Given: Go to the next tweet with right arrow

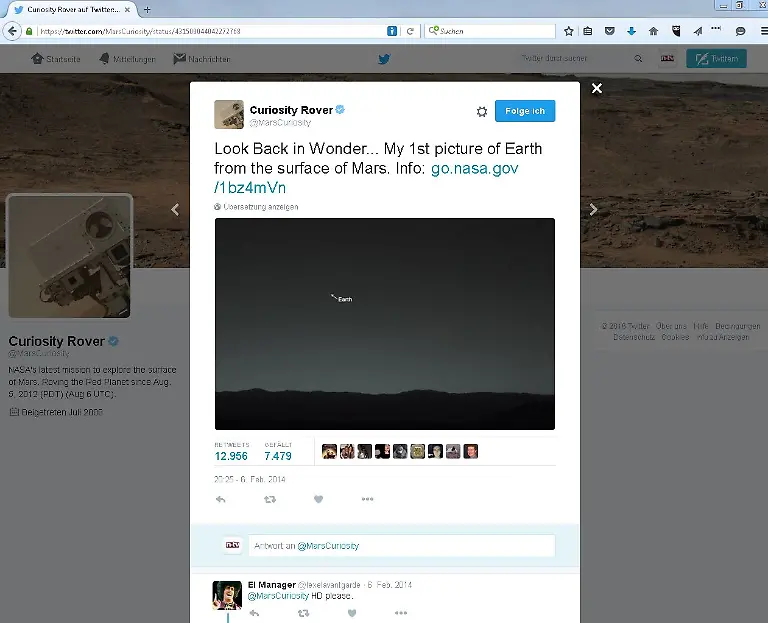Looking at the screenshot, I should (593, 209).
